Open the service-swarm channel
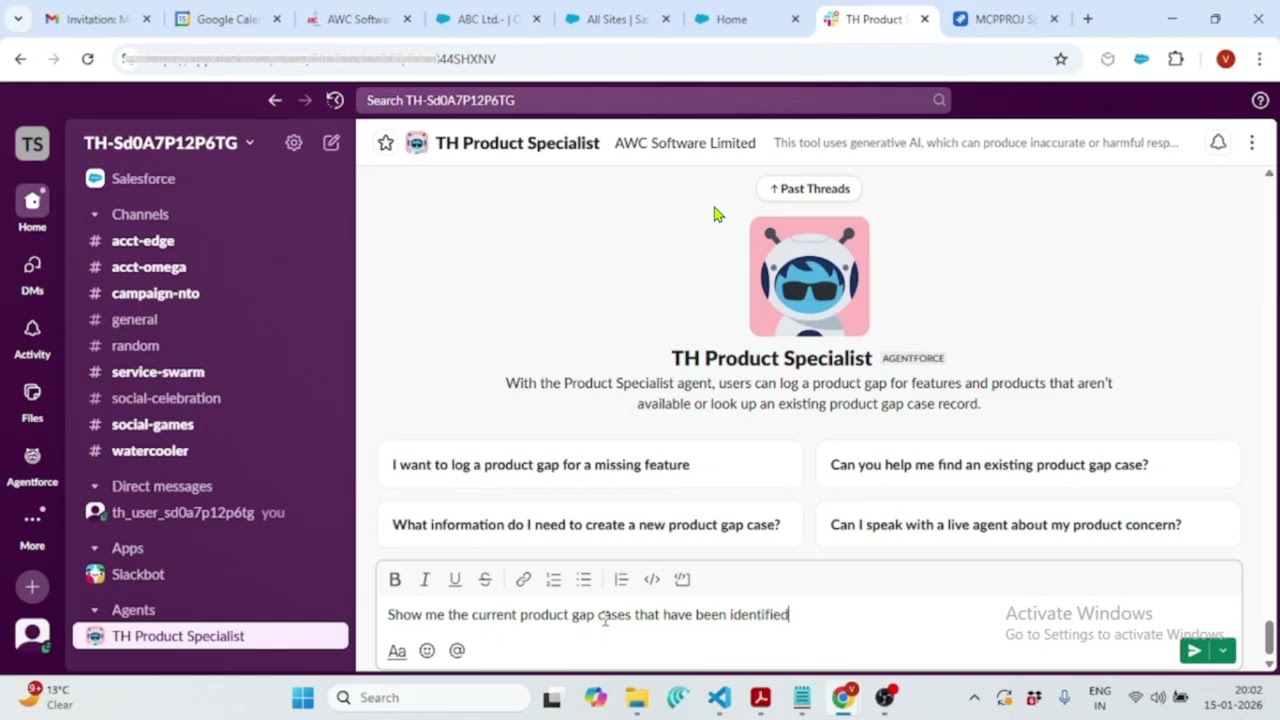Image resolution: width=1280 pixels, height=720 pixels. (x=210, y=372)
